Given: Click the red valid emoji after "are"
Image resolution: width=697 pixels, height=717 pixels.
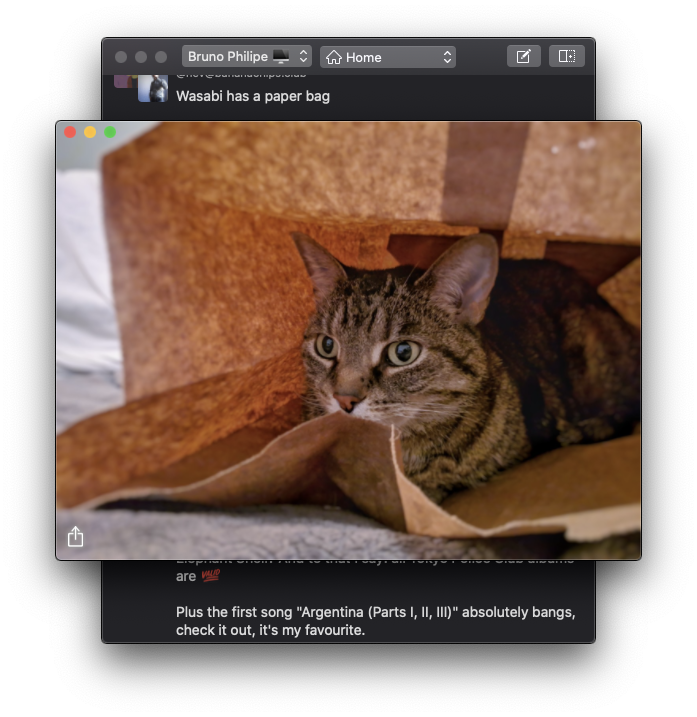Looking at the screenshot, I should coord(211,575).
